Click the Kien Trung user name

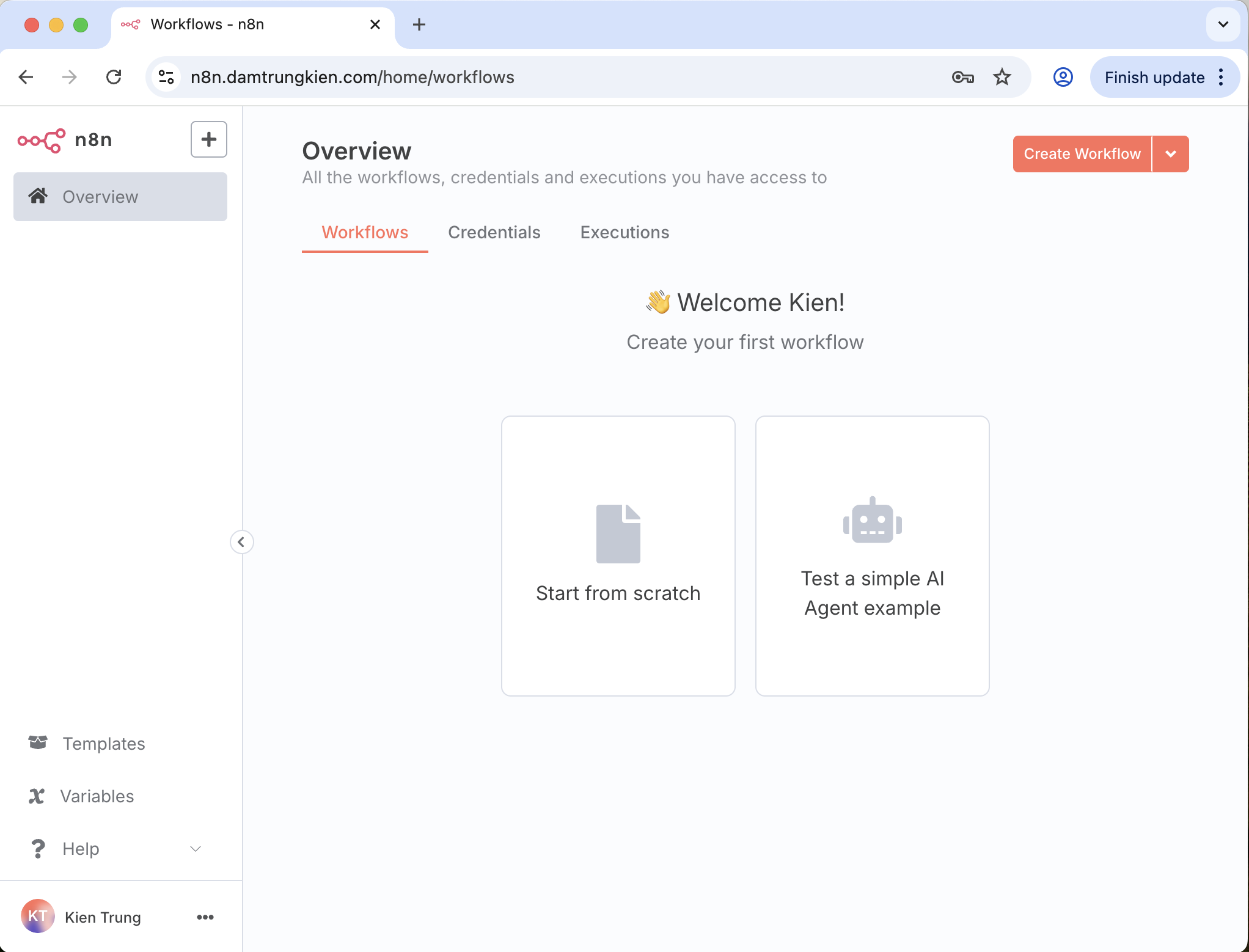point(103,917)
